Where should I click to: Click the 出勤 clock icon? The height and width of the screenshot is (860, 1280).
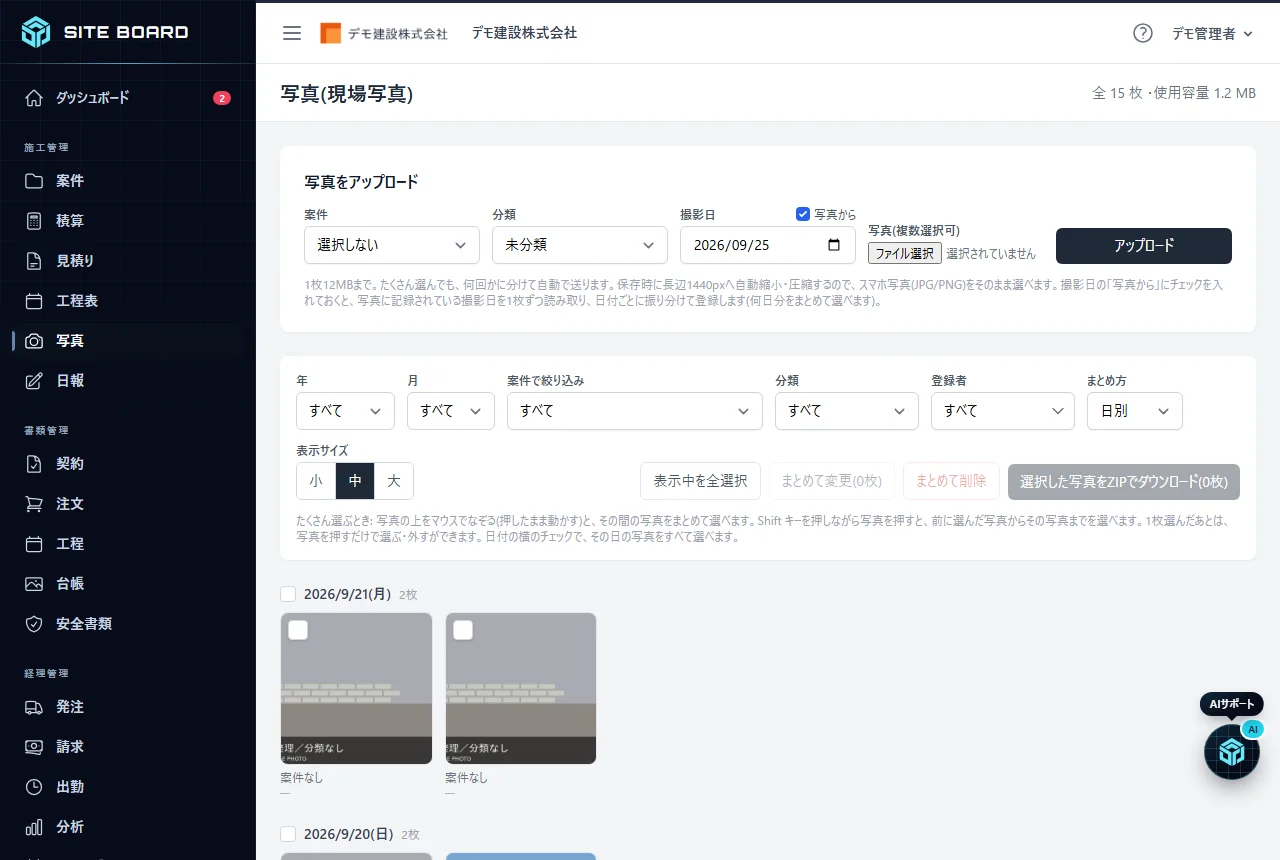tap(34, 787)
